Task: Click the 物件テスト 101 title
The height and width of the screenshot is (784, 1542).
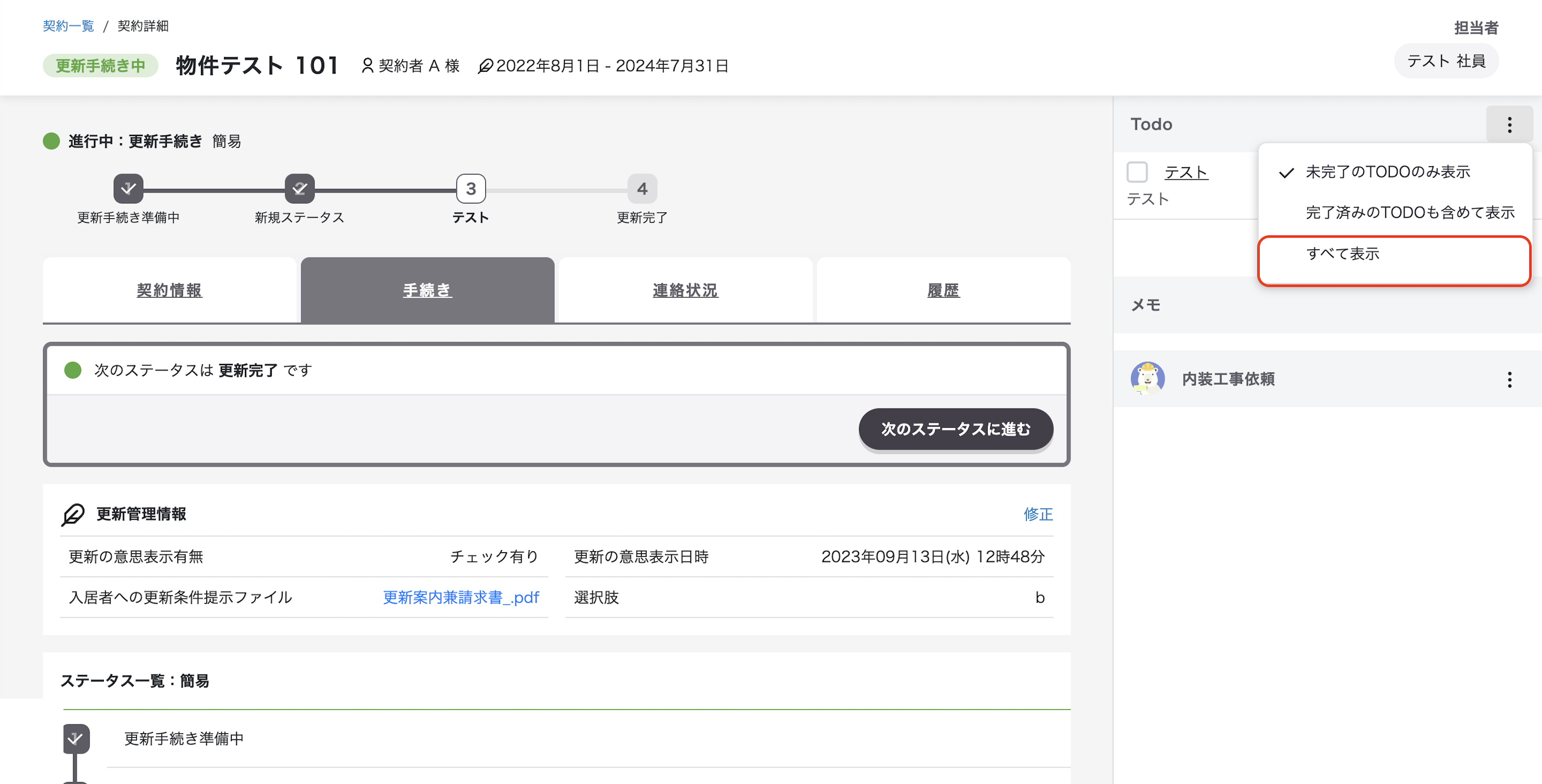Action: pos(258,65)
